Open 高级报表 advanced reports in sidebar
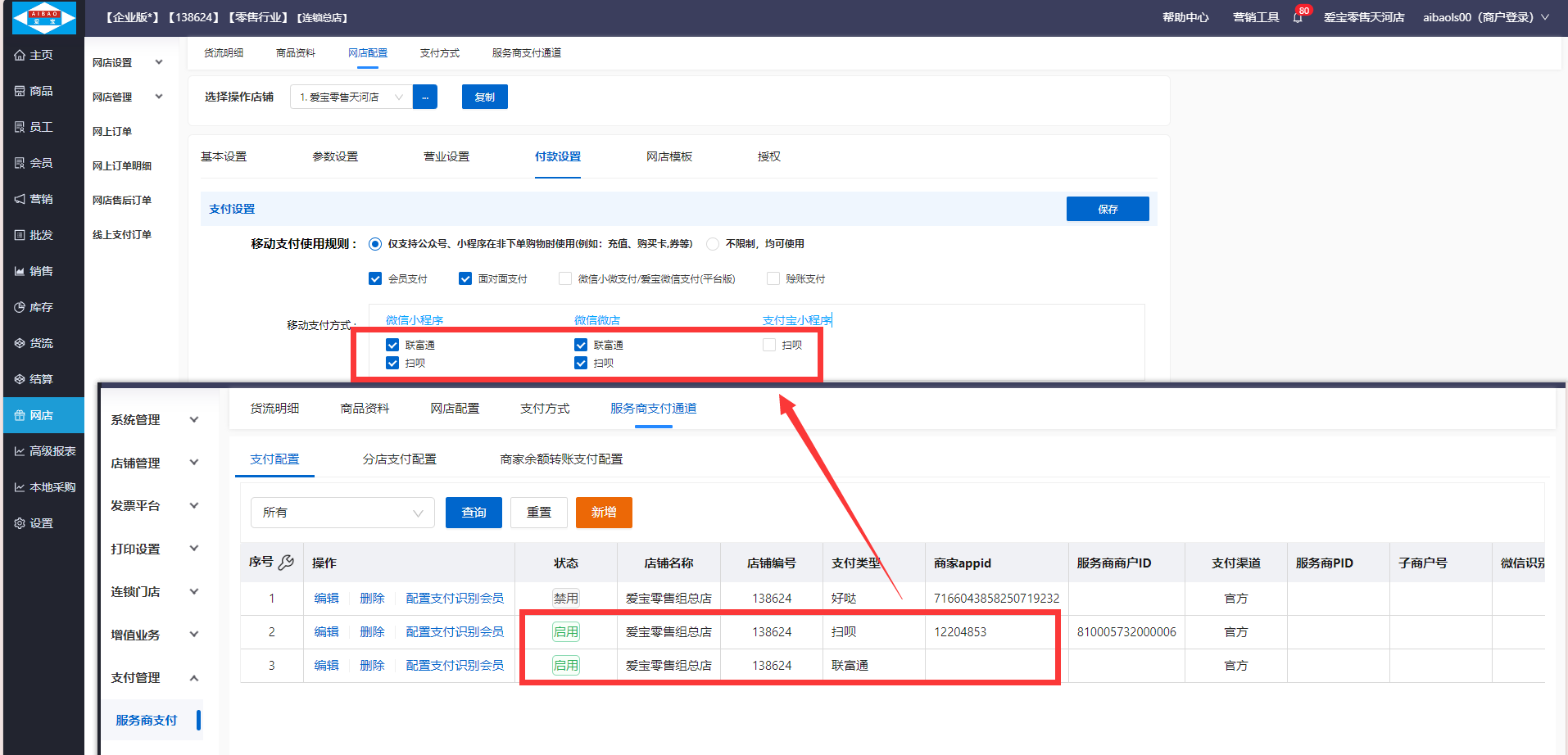This screenshot has height=755, width=1568. pos(45,451)
